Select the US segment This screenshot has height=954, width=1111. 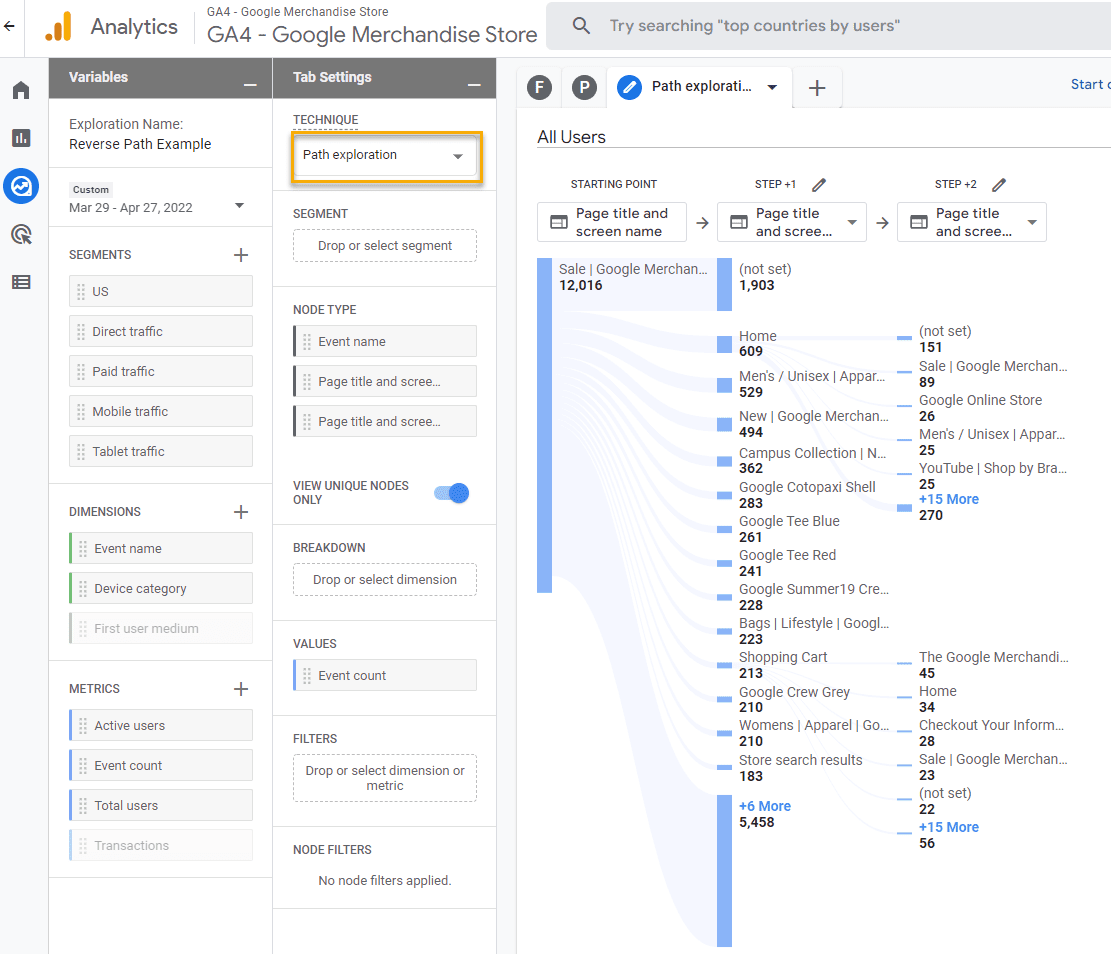click(x=161, y=291)
